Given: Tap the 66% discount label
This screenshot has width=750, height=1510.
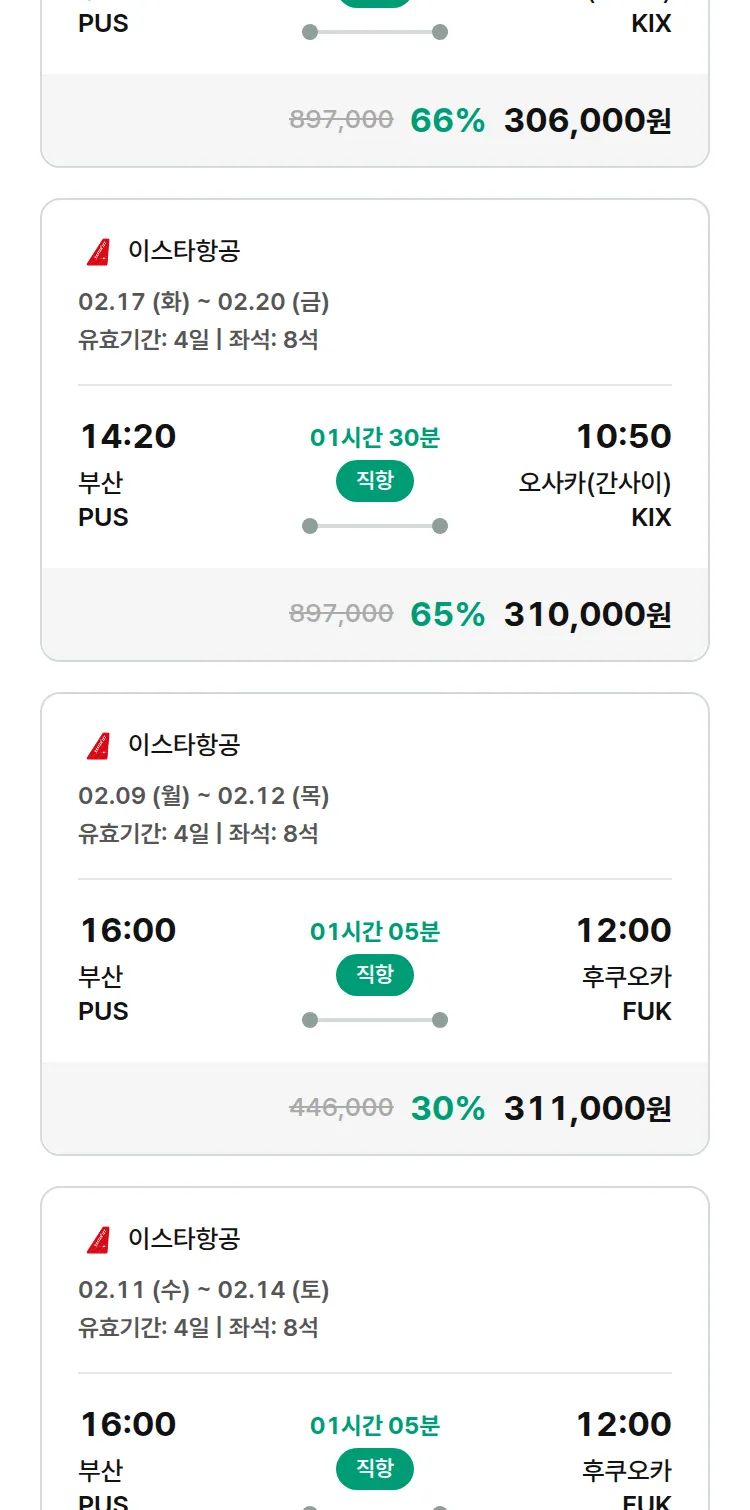Looking at the screenshot, I should click(447, 121).
